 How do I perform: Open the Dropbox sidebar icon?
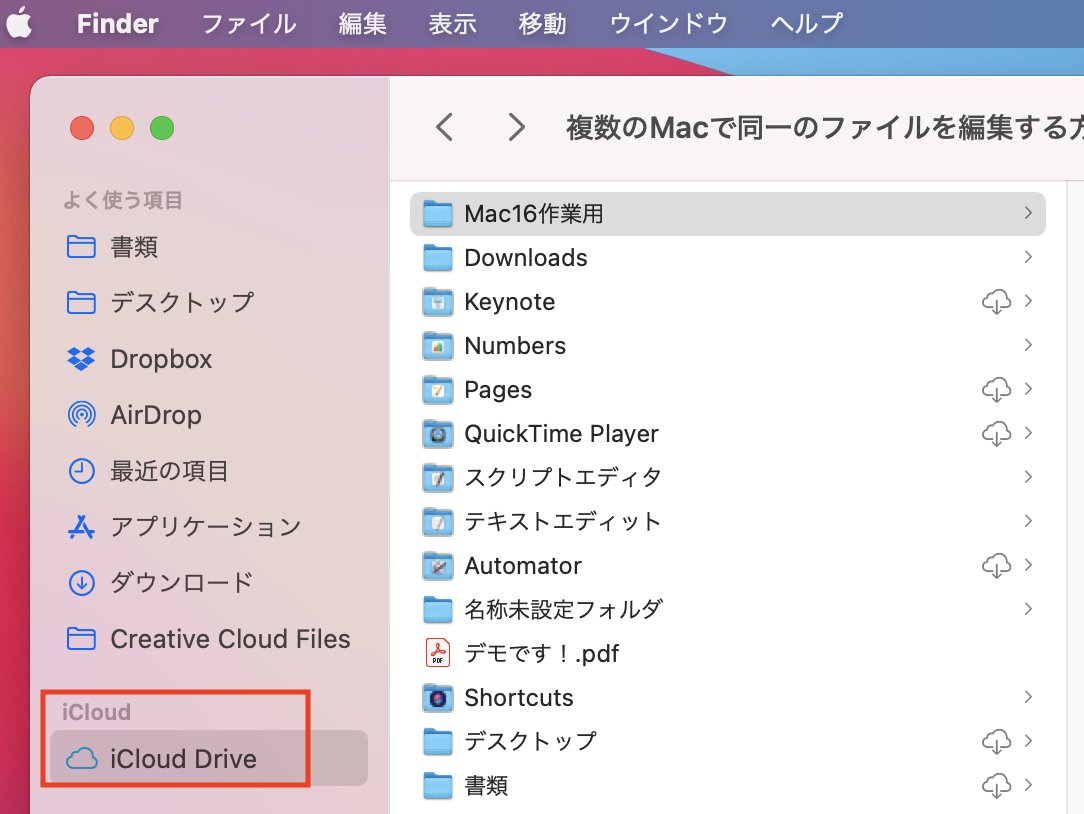[81, 359]
